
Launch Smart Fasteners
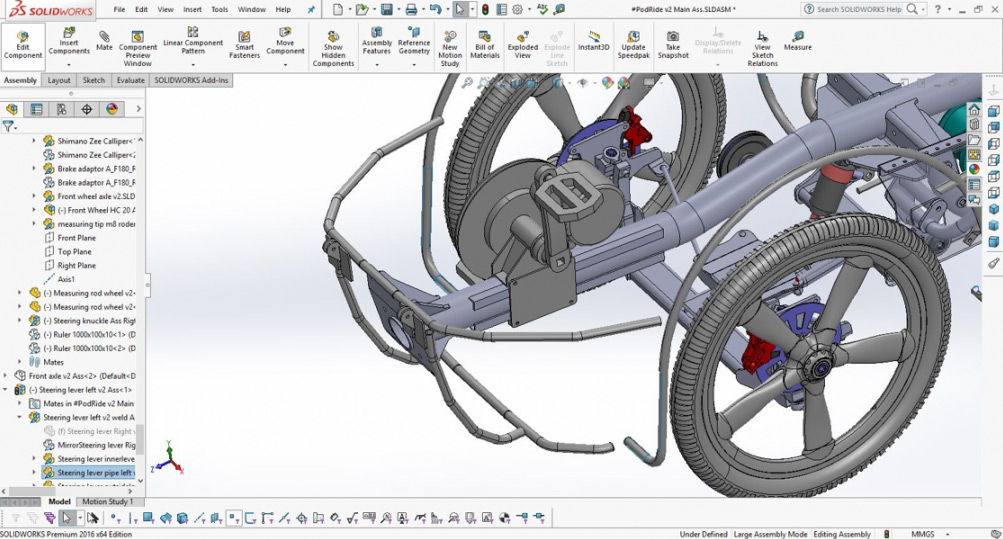point(244,45)
